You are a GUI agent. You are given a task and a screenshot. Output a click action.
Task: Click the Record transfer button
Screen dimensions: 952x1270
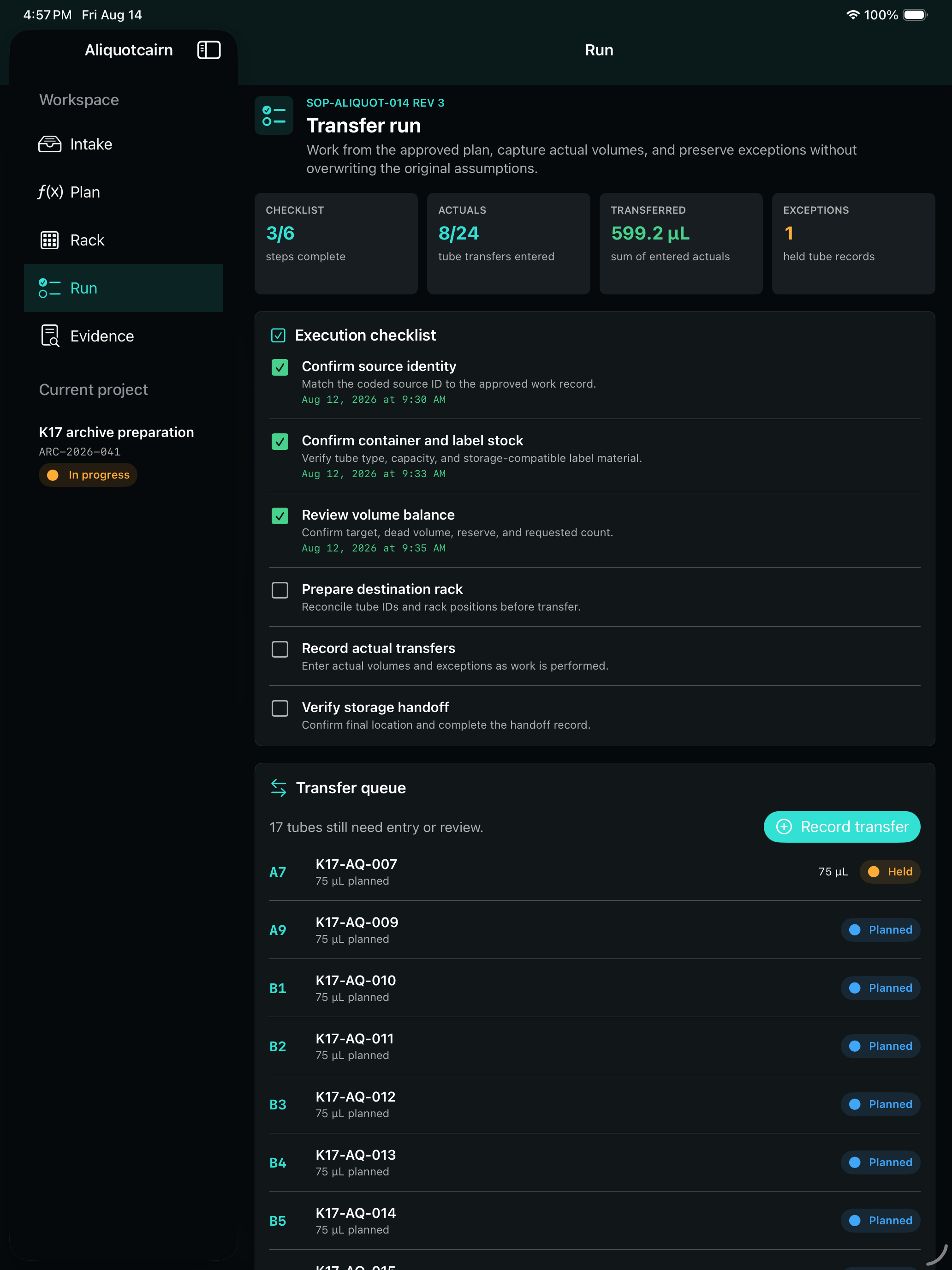(x=842, y=827)
